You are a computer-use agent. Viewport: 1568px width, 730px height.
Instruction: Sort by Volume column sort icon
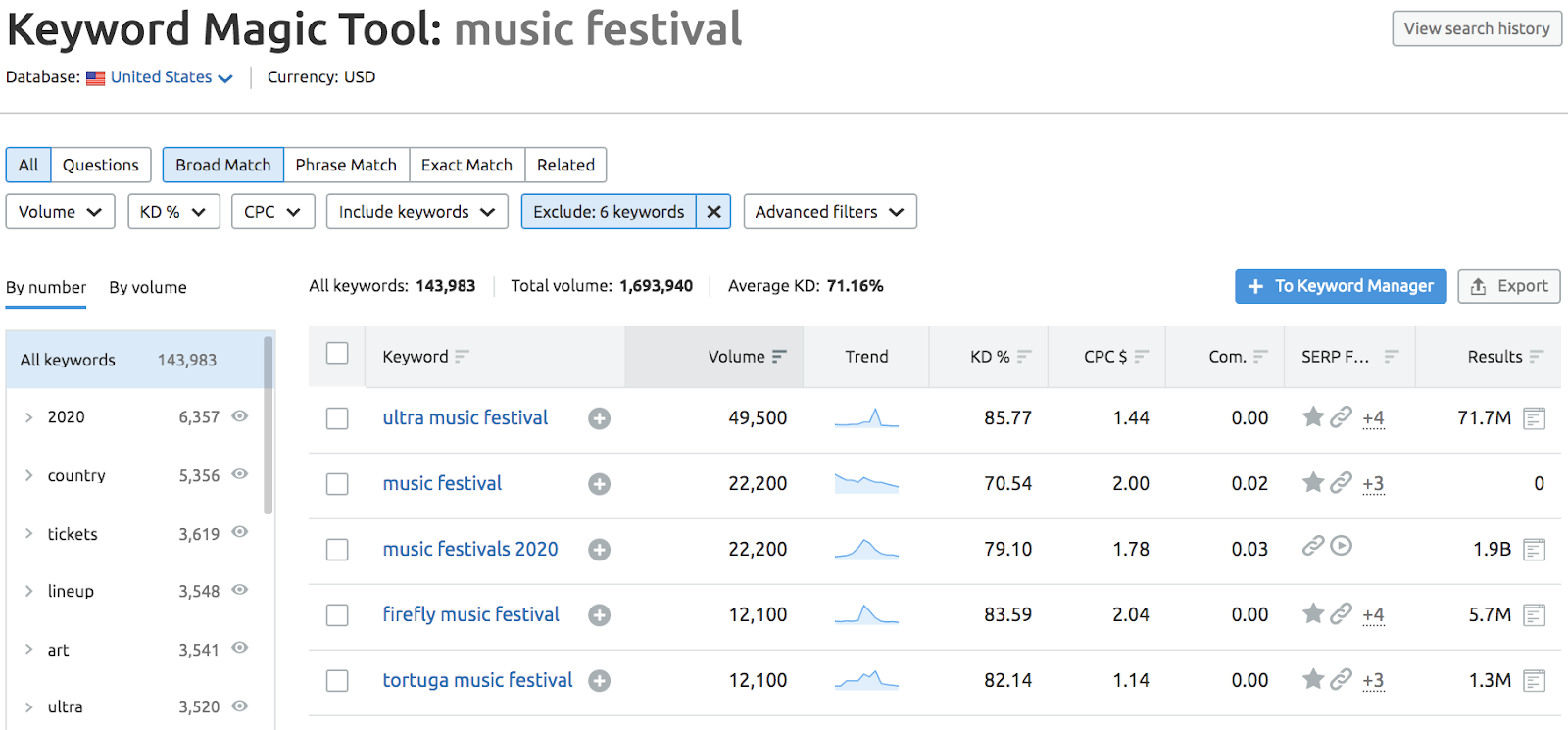779,357
